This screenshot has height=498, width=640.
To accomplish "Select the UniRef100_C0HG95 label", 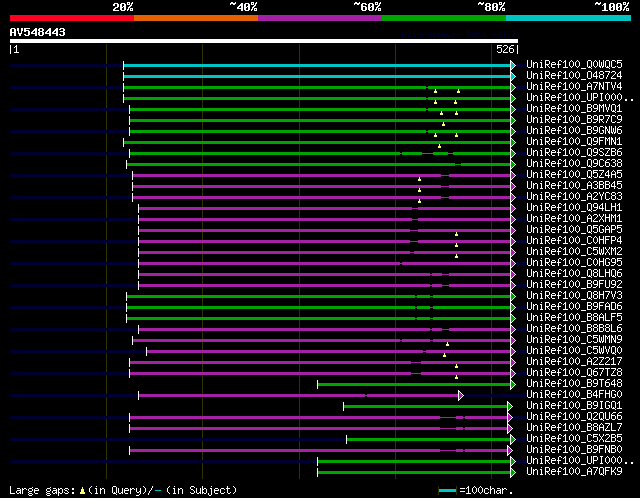I will click(574, 263).
